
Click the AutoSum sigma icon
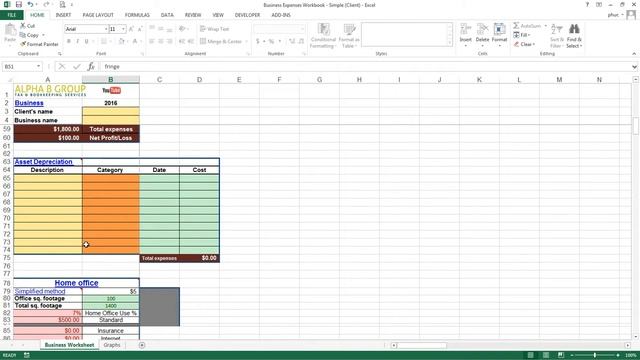click(x=516, y=26)
